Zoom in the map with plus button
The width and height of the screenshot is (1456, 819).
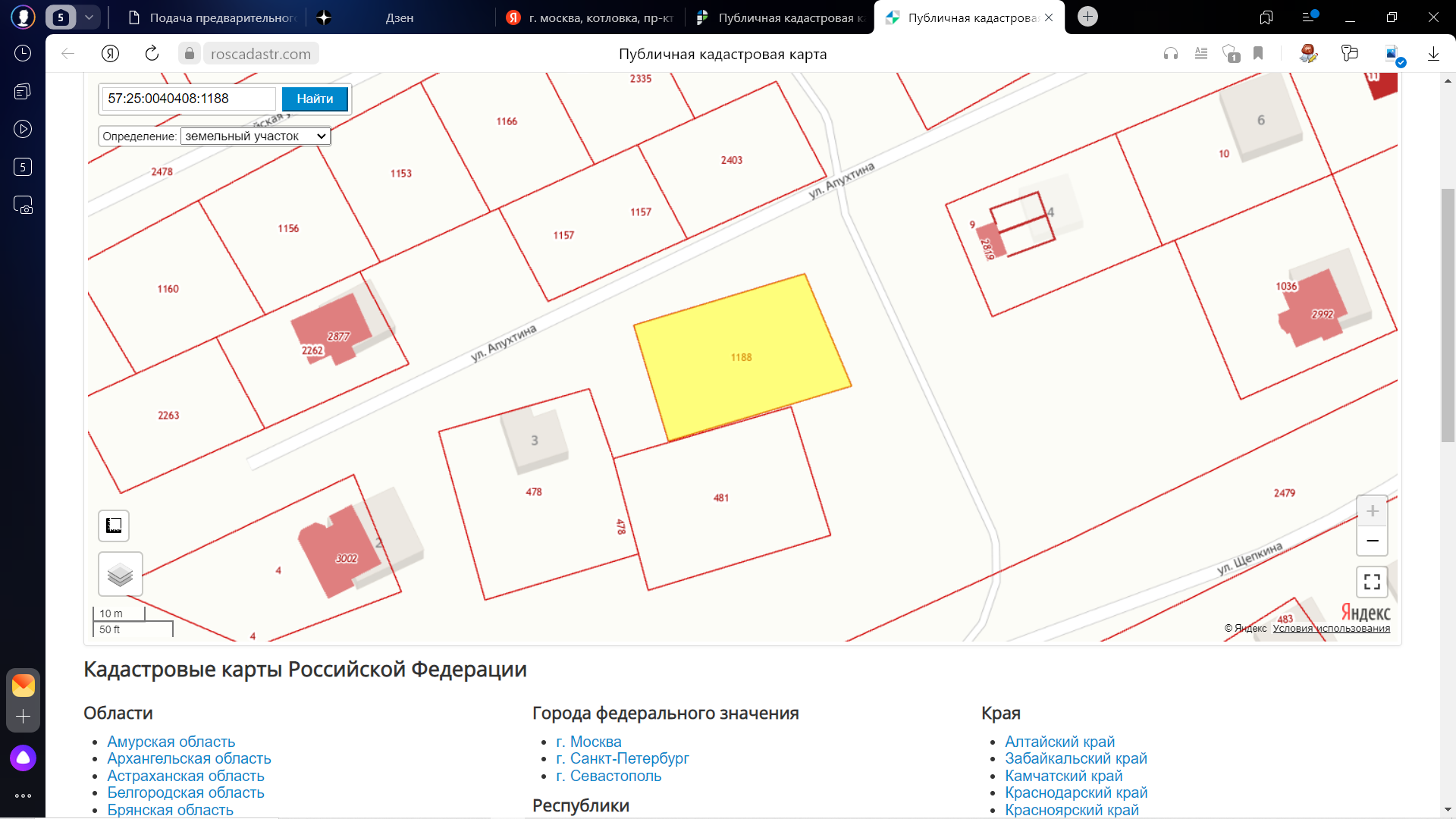pos(1372,512)
